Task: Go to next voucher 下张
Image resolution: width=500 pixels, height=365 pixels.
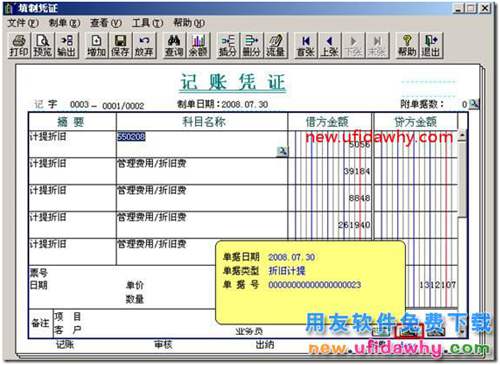Action: click(353, 46)
